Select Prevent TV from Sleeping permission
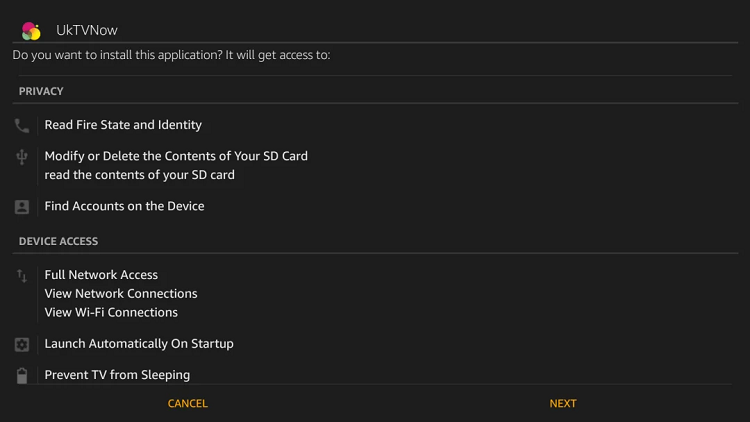 point(117,375)
